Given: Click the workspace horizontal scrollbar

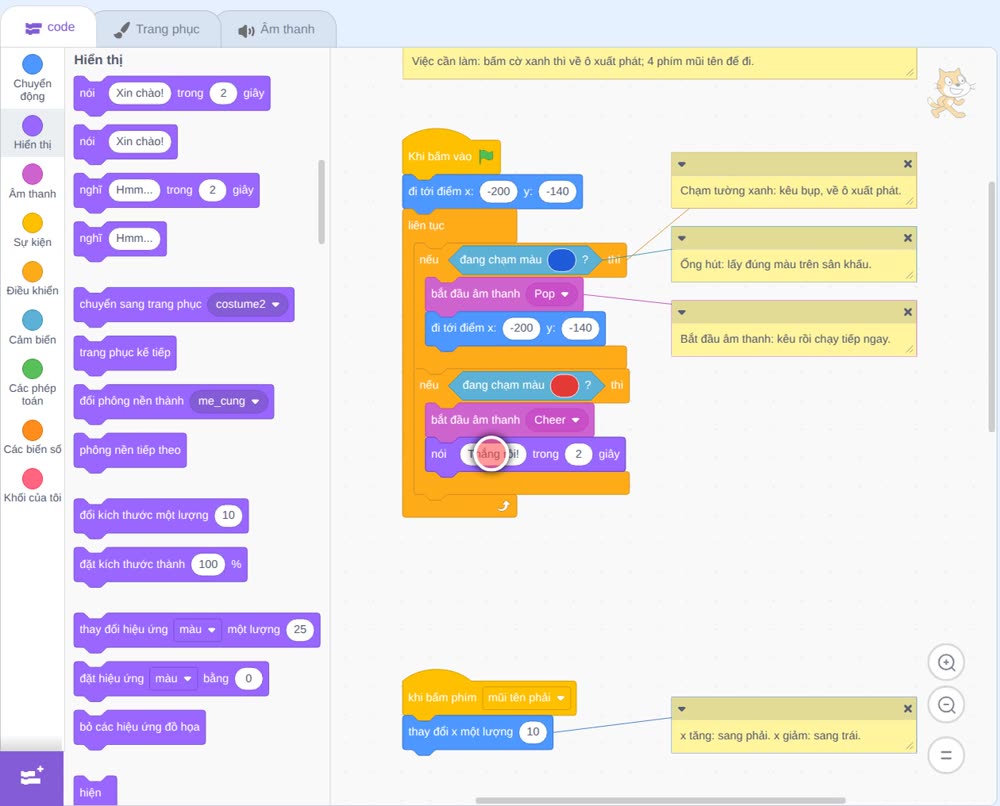Looking at the screenshot, I should [x=661, y=800].
